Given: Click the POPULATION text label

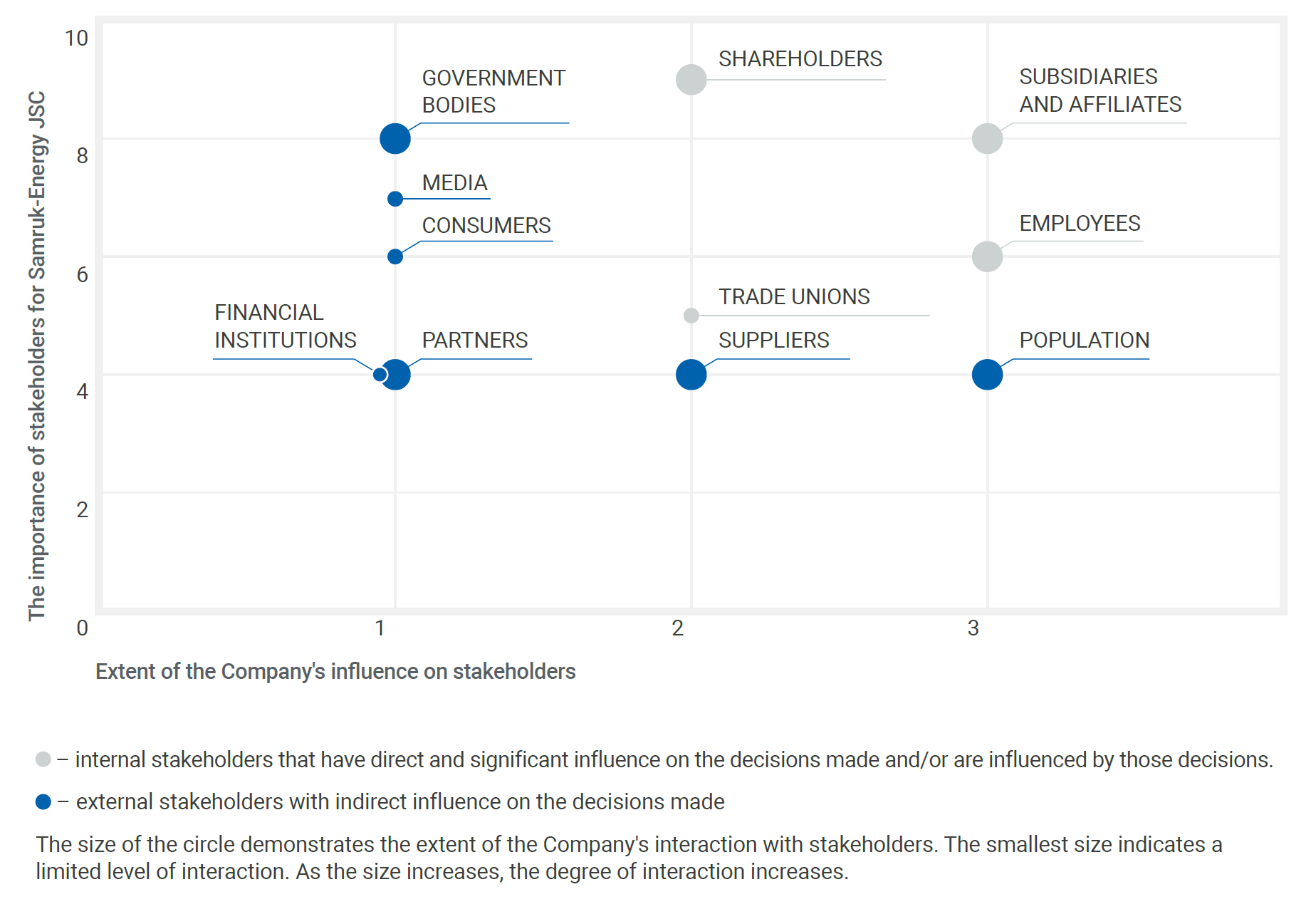Looking at the screenshot, I should click(x=1084, y=341).
